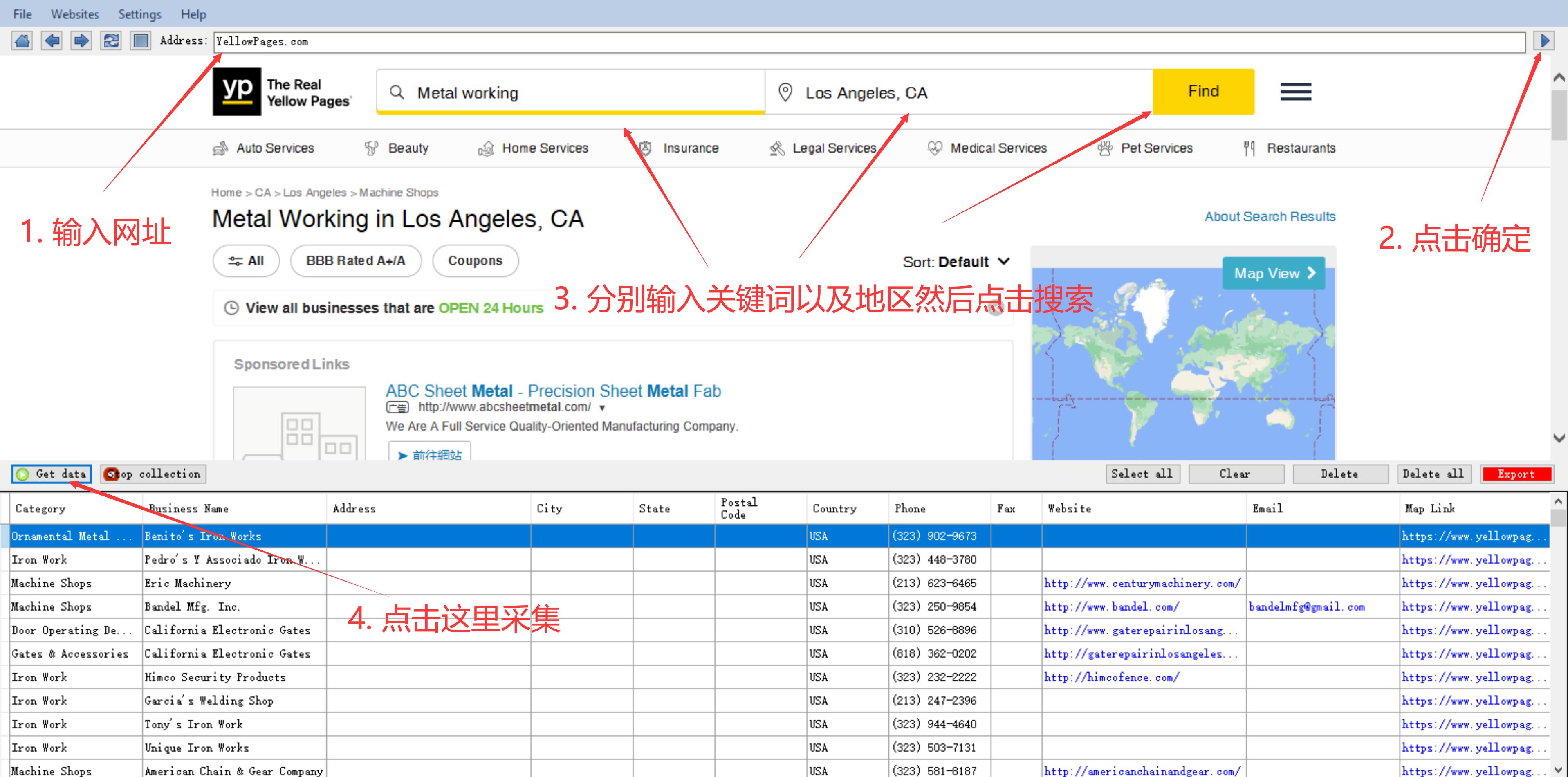Open ABC Sheet Metal sponsored link
Screen dimensions: 1568x777
tap(553, 391)
